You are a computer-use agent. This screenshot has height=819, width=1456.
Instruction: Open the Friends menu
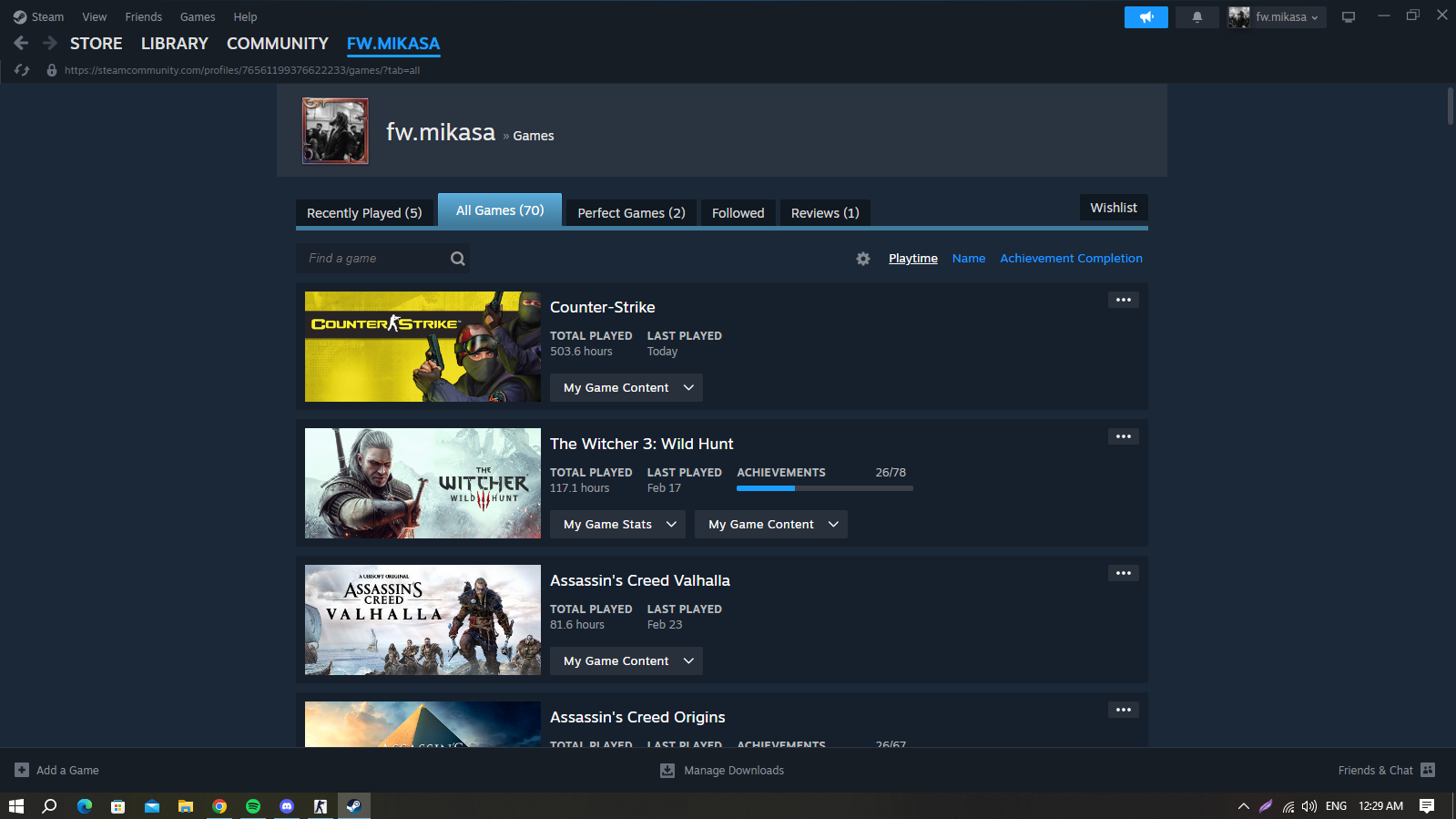[143, 17]
